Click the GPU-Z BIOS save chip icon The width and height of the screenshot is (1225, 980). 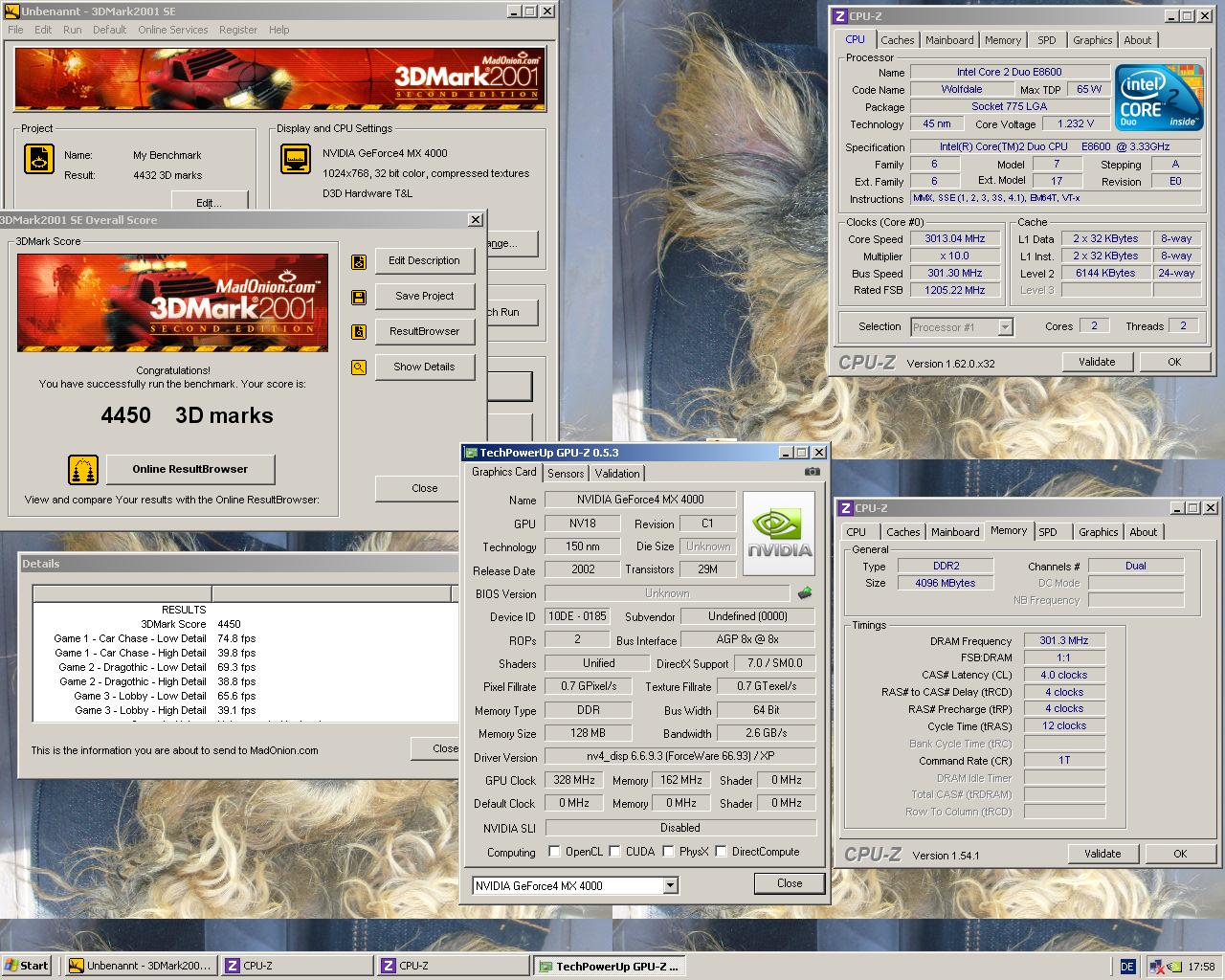805,593
